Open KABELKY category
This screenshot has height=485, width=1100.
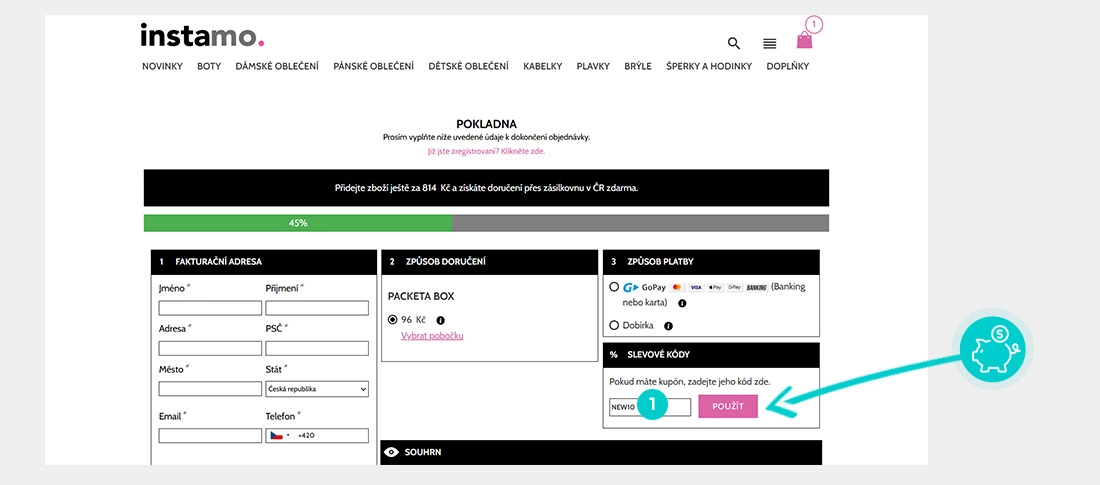point(543,67)
